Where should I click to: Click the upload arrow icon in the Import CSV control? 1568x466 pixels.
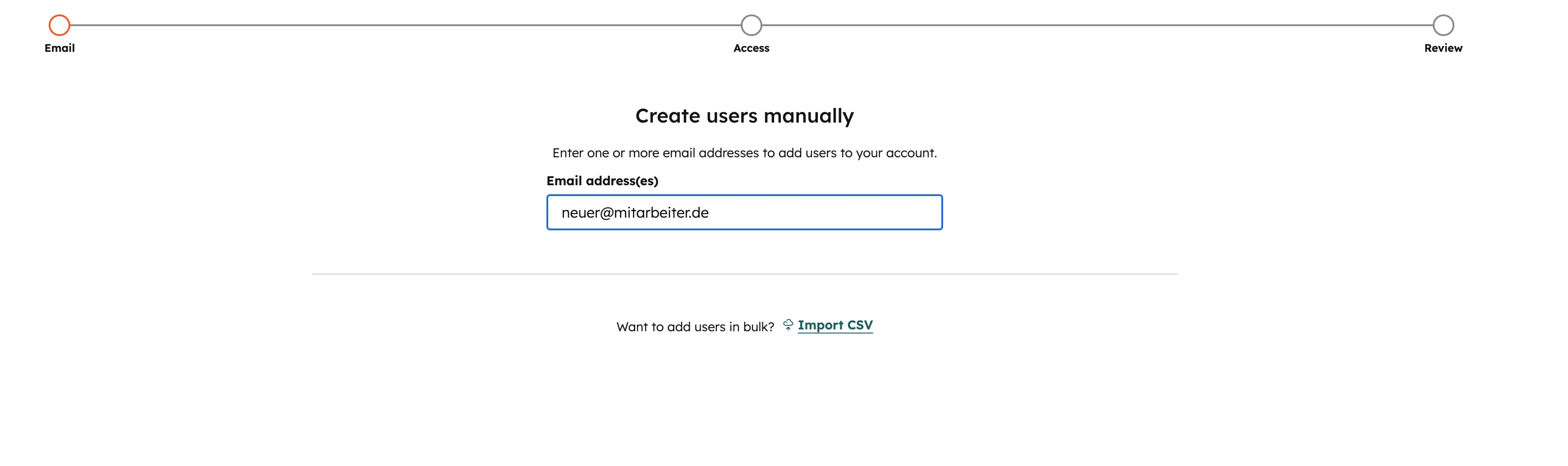click(789, 325)
